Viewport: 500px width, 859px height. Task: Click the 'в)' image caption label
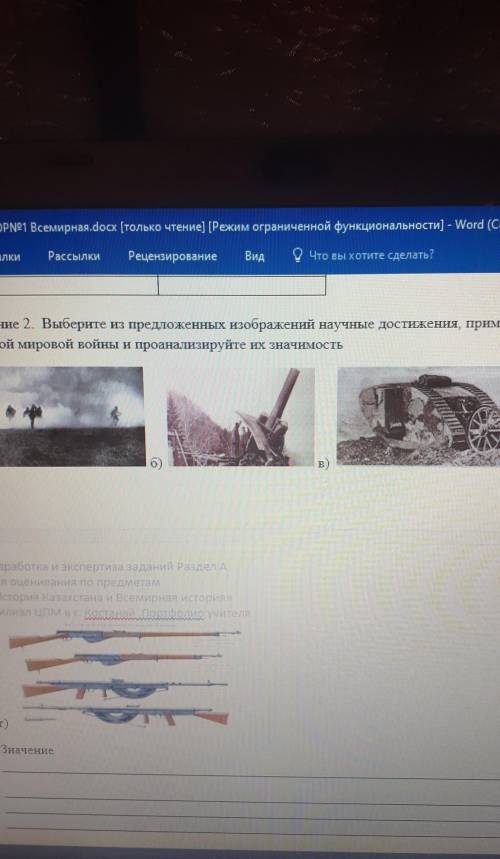(x=324, y=465)
